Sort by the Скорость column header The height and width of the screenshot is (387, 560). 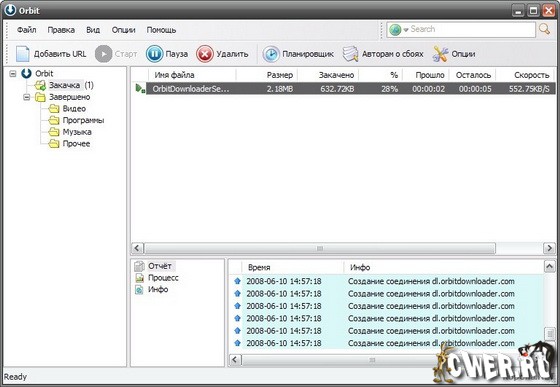[x=531, y=75]
